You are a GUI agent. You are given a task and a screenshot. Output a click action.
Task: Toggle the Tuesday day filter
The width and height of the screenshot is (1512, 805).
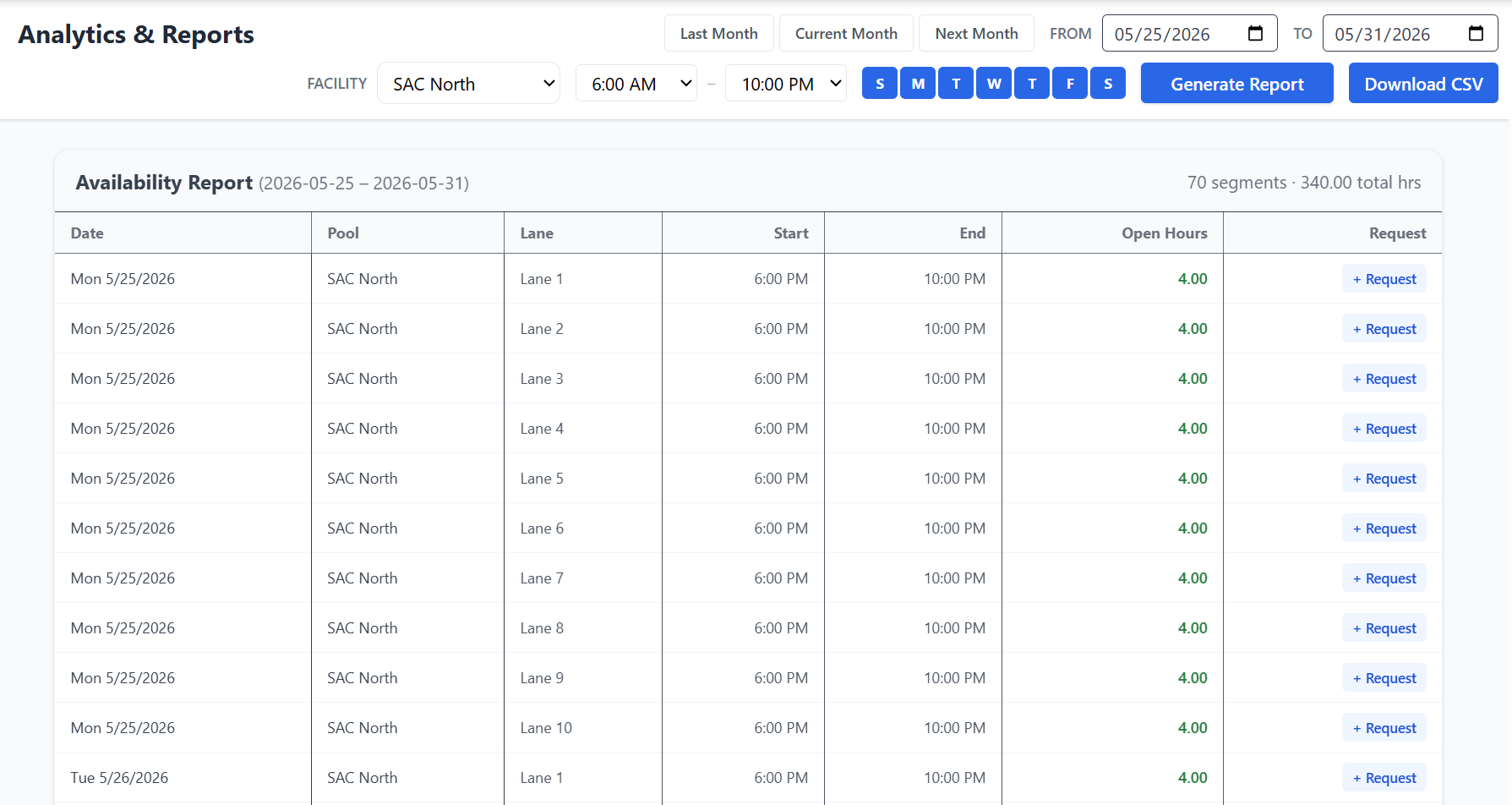click(x=956, y=84)
